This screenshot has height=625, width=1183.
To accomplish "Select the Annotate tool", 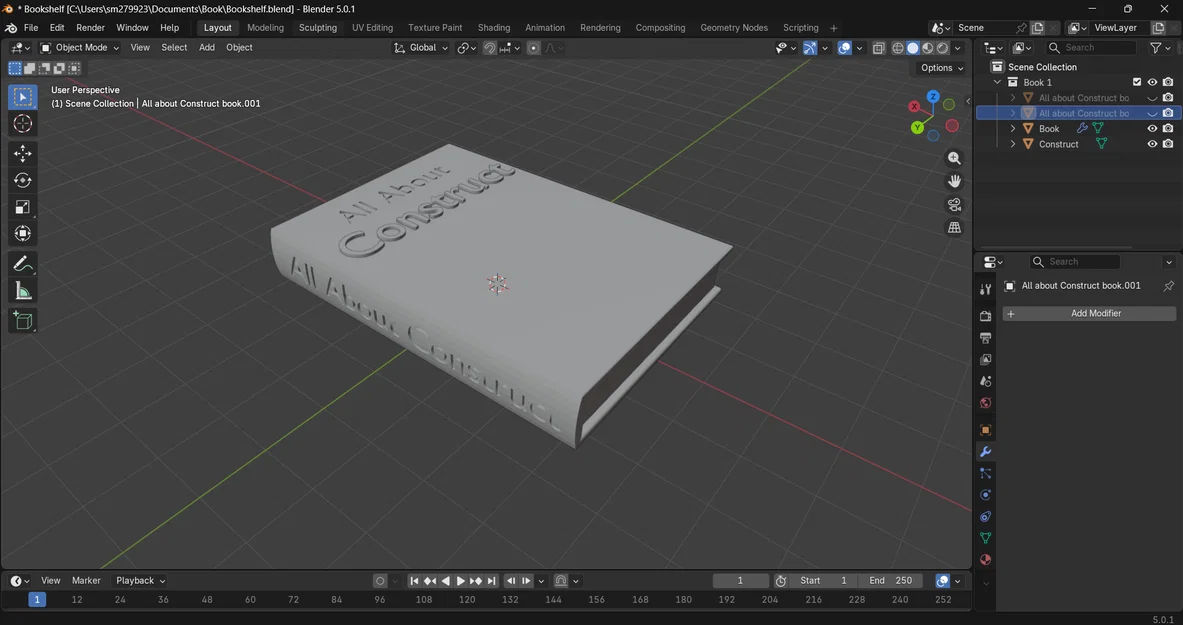I will tap(22, 263).
